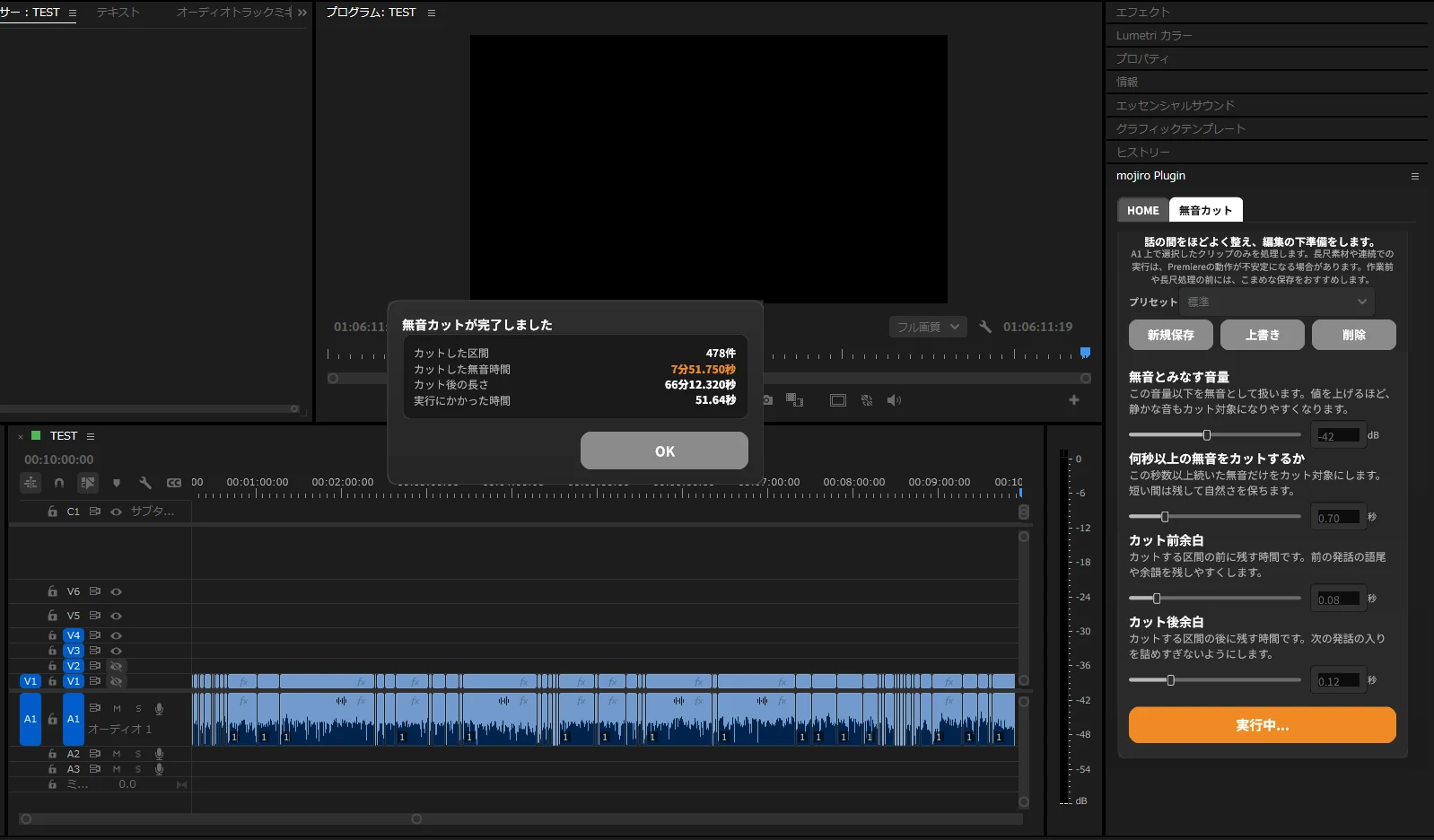This screenshot has height=840, width=1434.
Task: Click the カット前余白 value field showing 0.08
Action: [x=1338, y=599]
